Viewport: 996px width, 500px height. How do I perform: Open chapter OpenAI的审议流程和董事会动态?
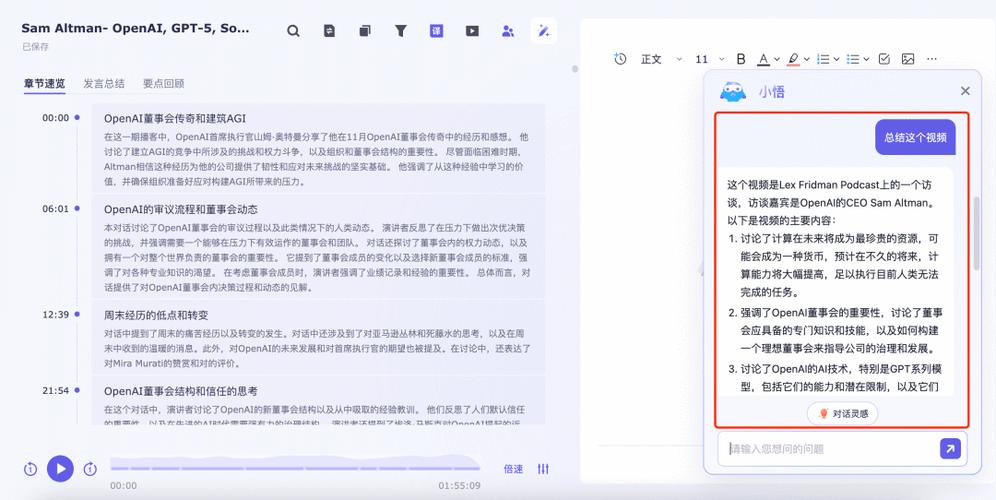tap(180, 209)
